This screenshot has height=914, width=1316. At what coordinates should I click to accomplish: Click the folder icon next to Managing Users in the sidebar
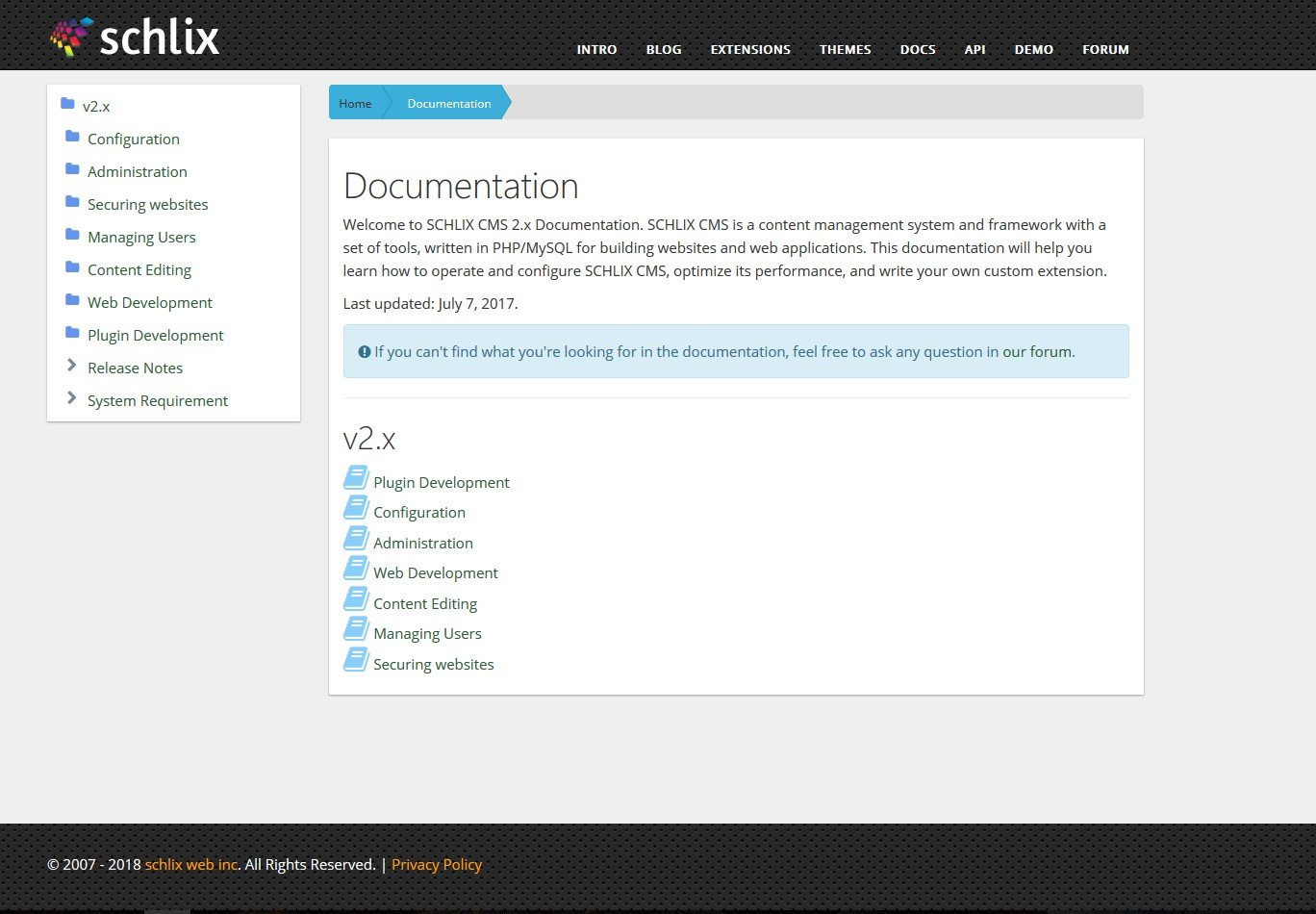[x=72, y=235]
